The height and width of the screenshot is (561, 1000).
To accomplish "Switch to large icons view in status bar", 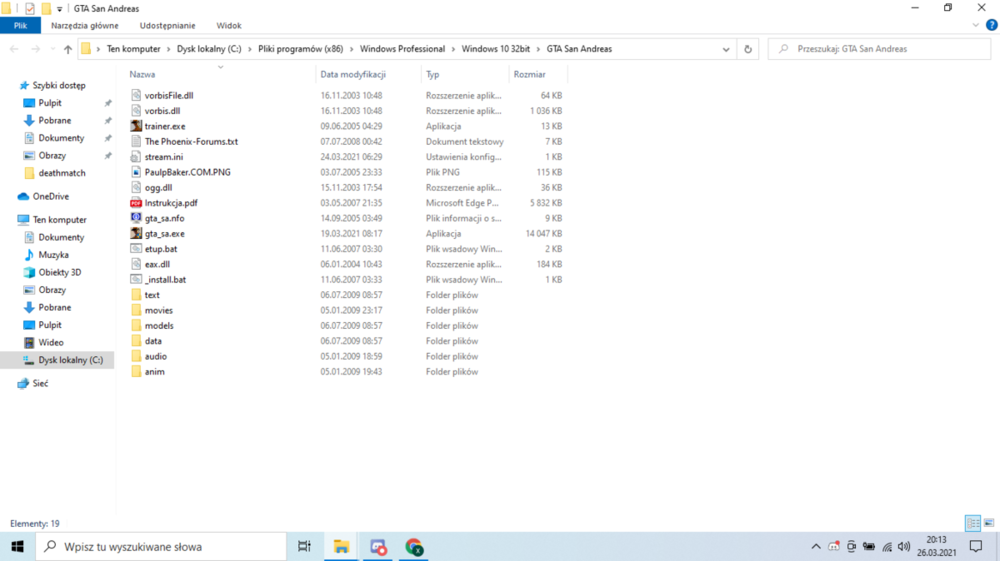I will [x=989, y=523].
